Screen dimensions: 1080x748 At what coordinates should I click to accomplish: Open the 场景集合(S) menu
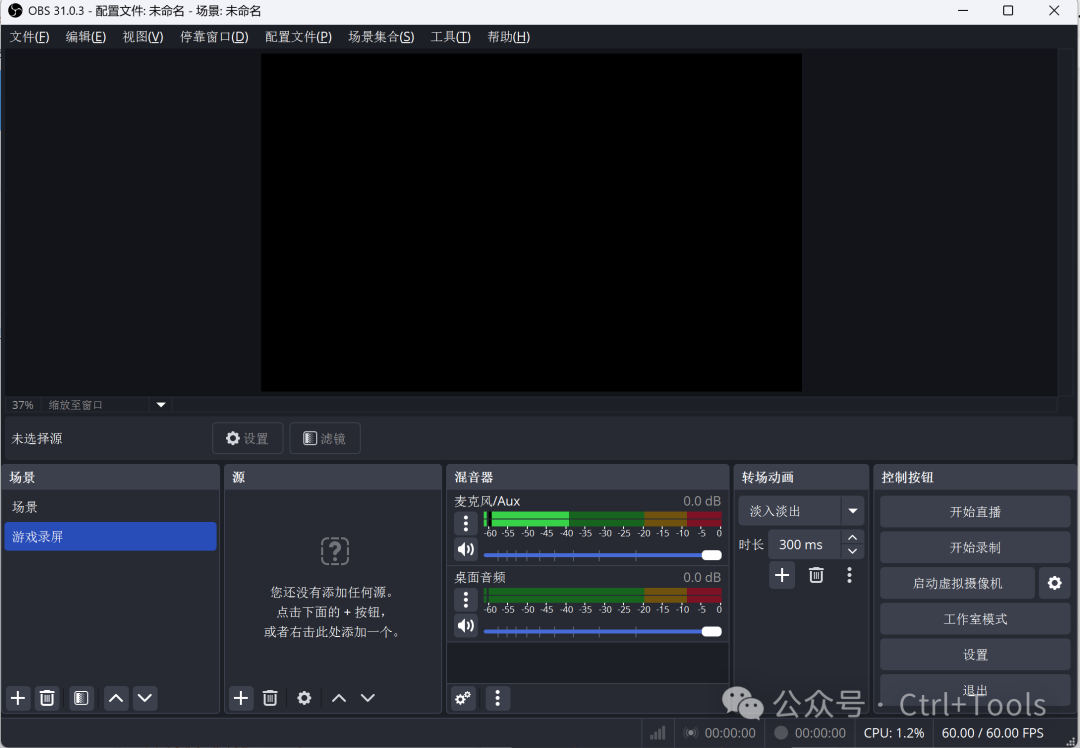tap(381, 37)
